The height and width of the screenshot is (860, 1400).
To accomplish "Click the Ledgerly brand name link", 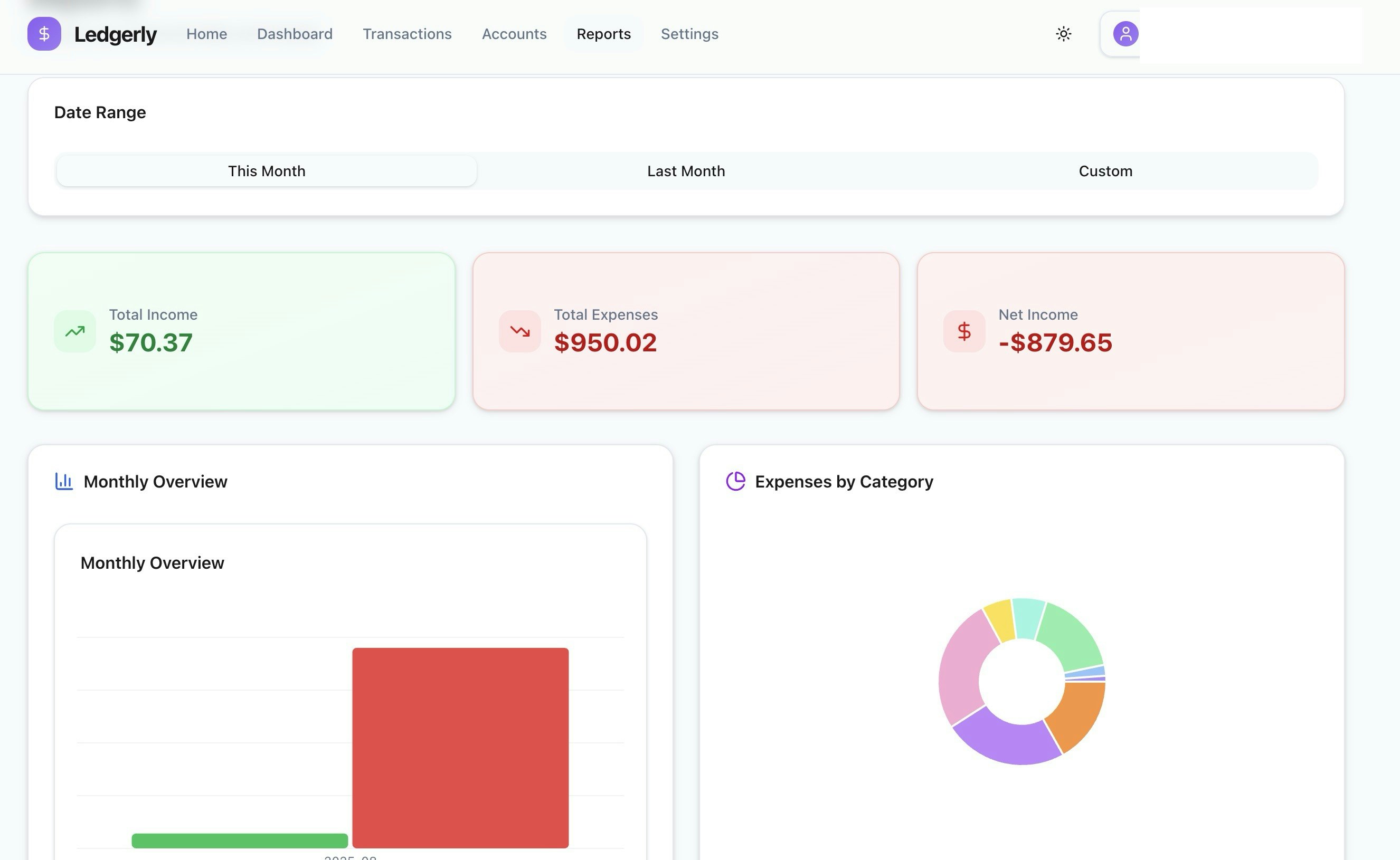I will pyautogui.click(x=115, y=34).
